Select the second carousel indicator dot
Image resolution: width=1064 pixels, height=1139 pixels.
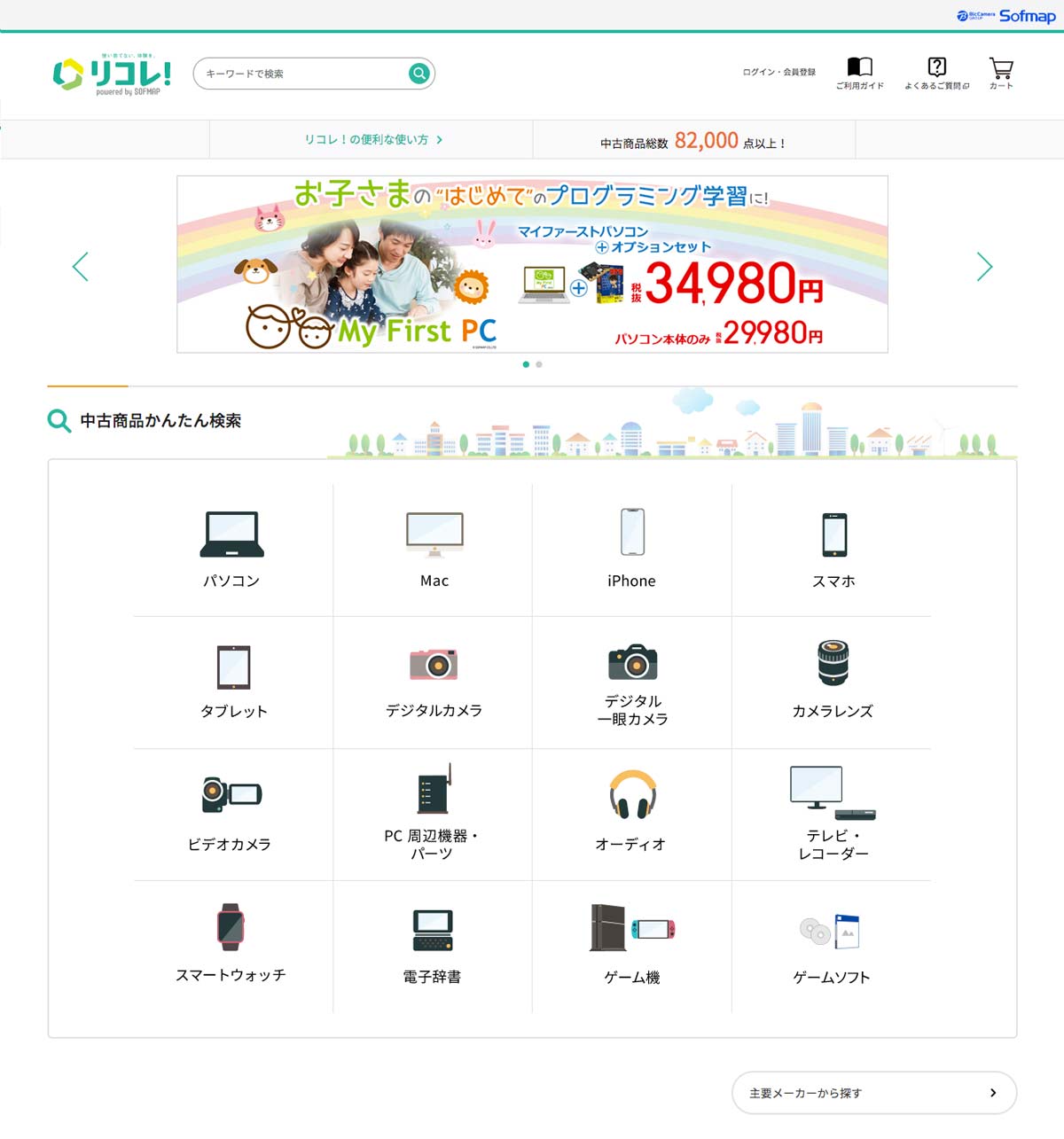[x=539, y=364]
